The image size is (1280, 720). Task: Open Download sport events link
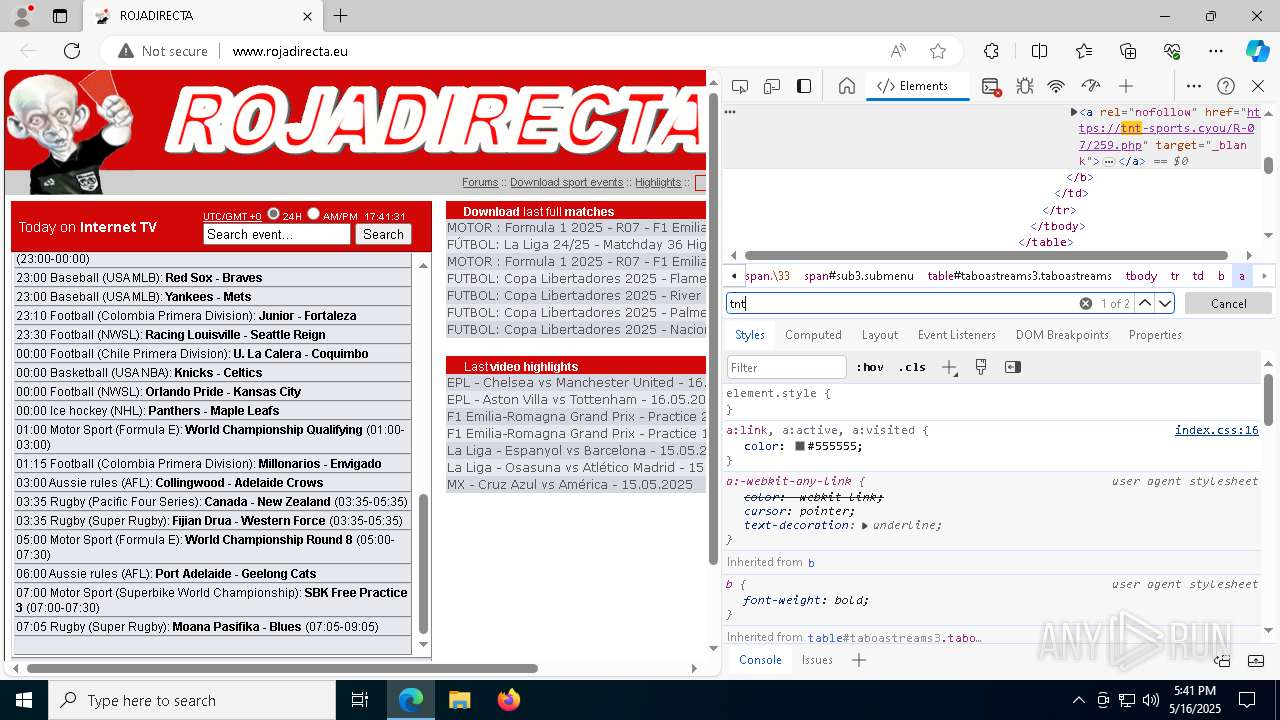coord(566,182)
